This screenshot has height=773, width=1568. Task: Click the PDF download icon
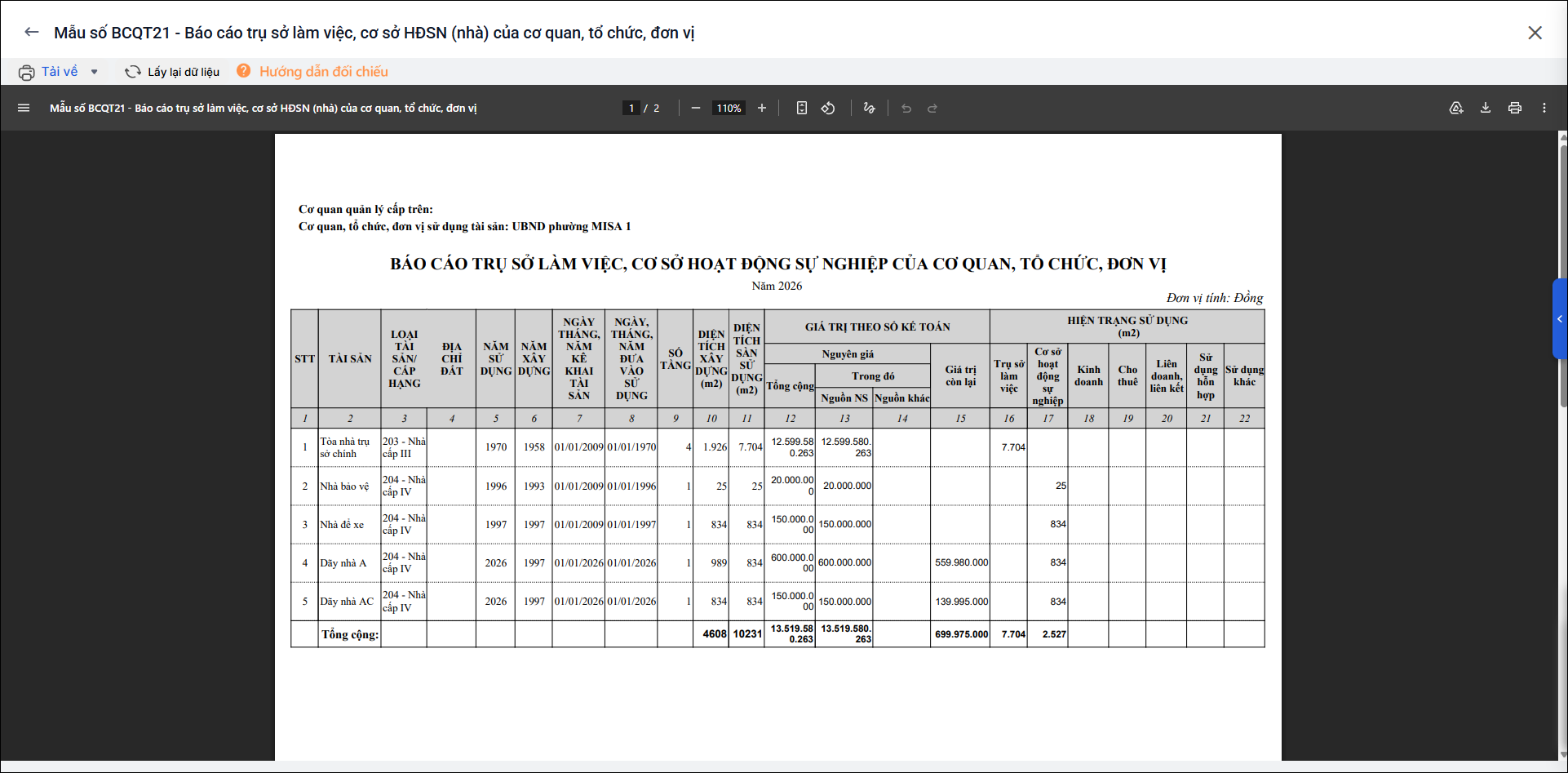click(1486, 108)
